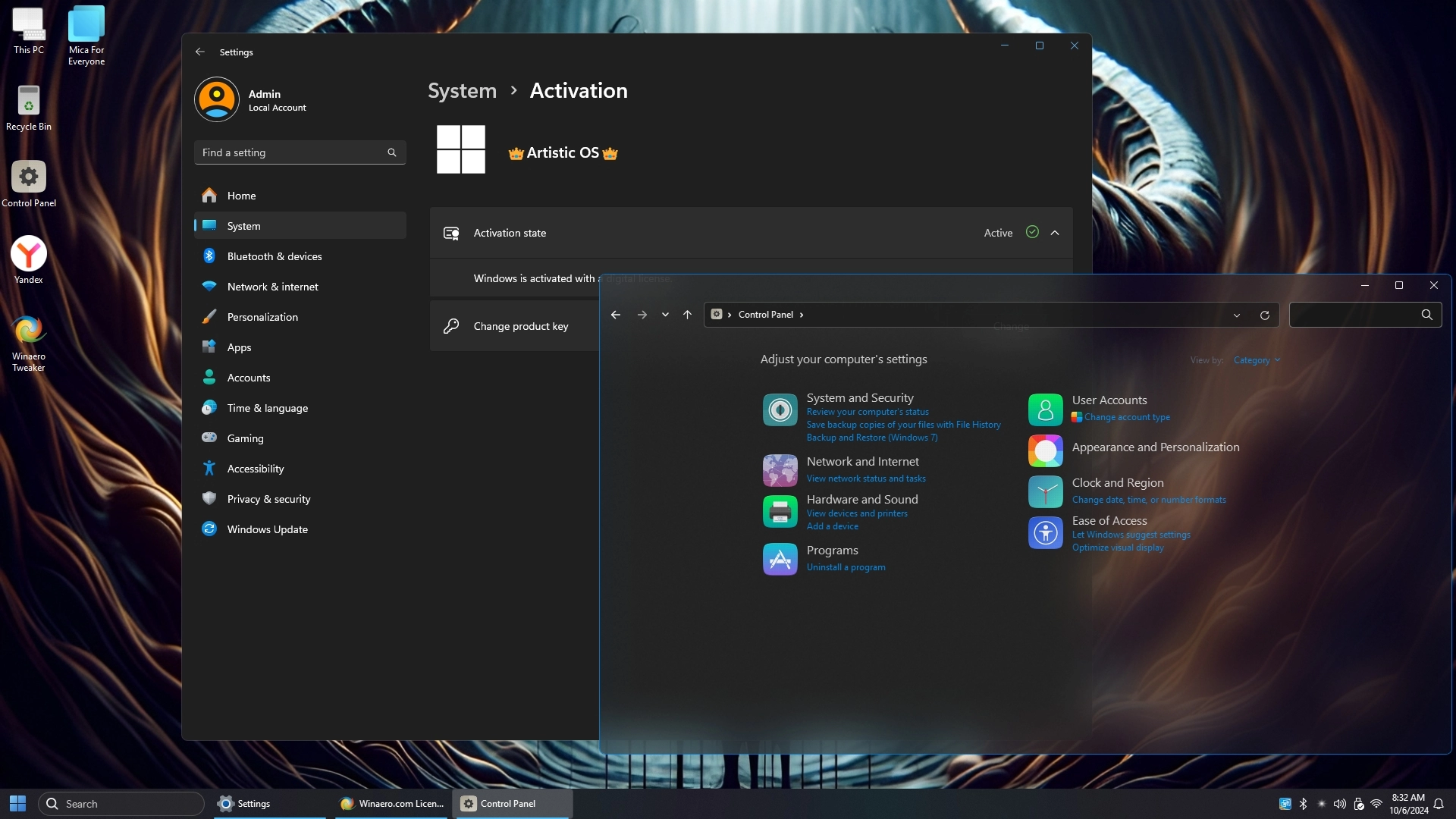Collapse the Activation state section
The width and height of the screenshot is (1456, 819).
(x=1055, y=233)
